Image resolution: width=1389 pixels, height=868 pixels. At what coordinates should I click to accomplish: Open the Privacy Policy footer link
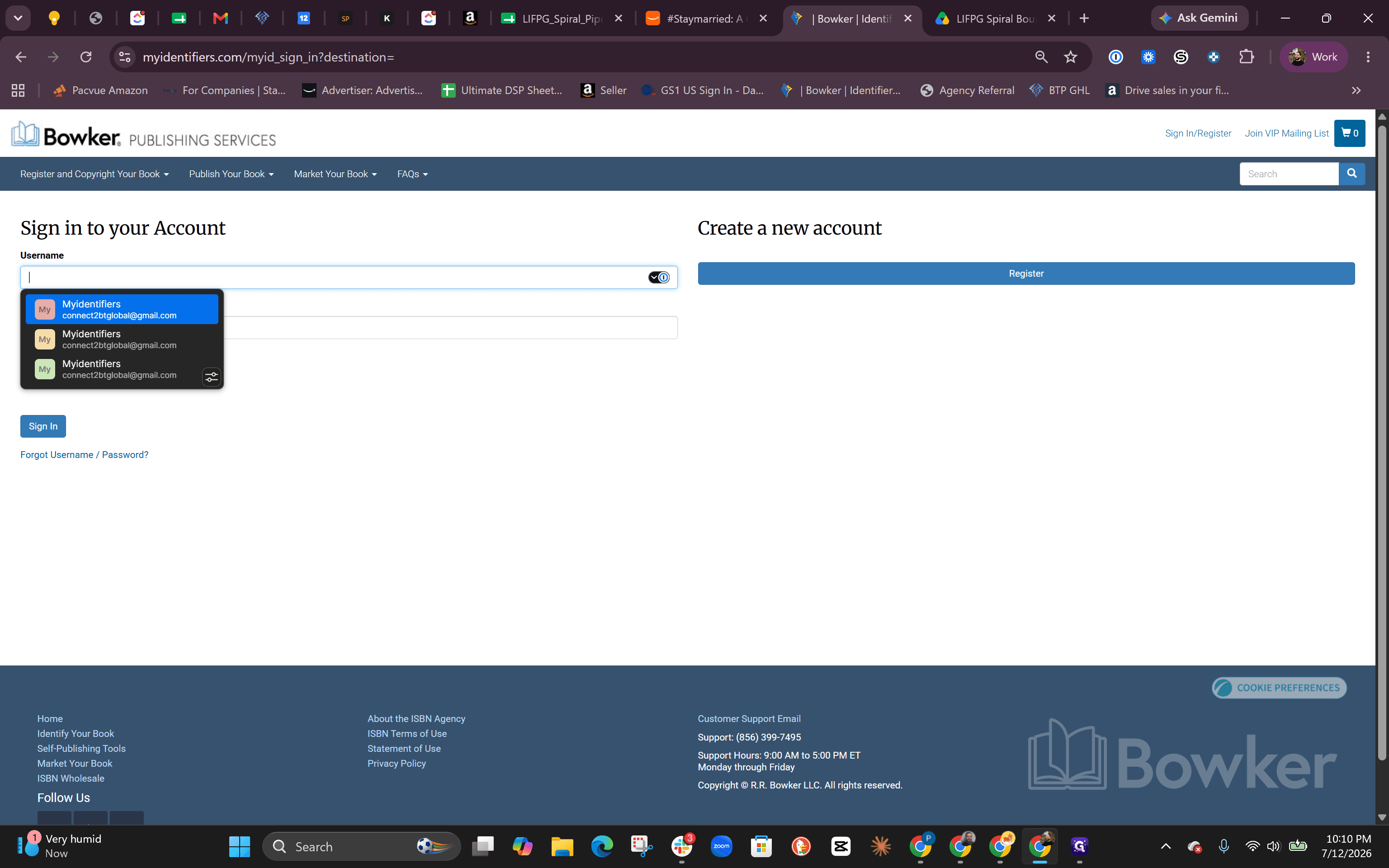[397, 764]
